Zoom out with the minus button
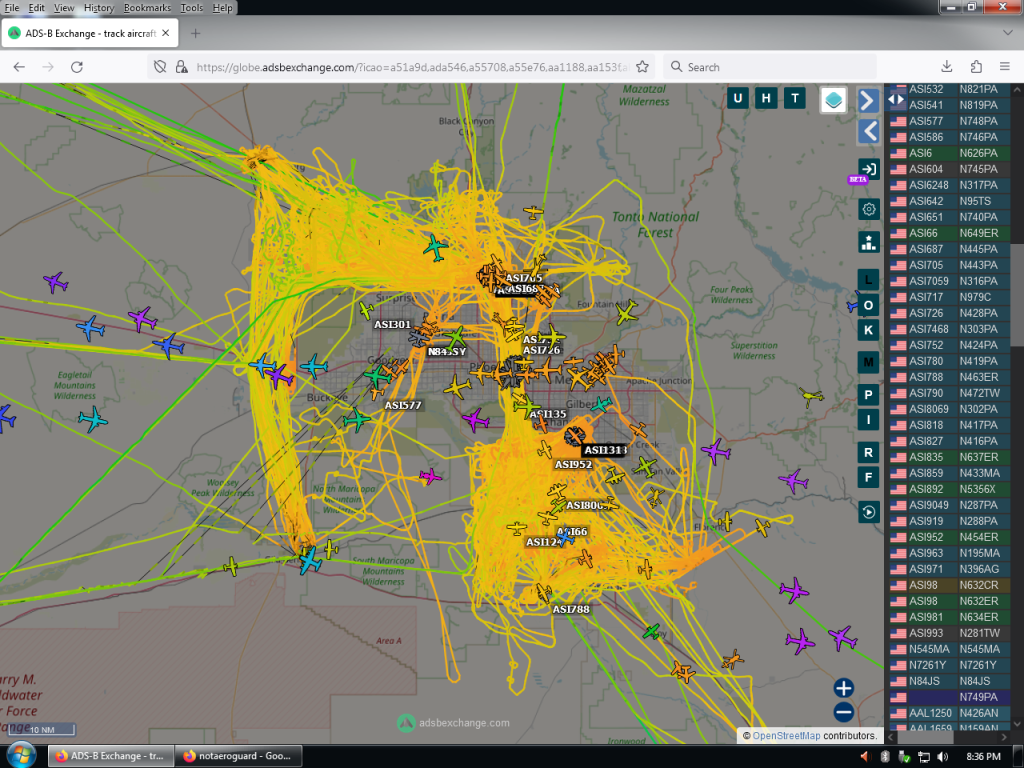 coord(843,712)
